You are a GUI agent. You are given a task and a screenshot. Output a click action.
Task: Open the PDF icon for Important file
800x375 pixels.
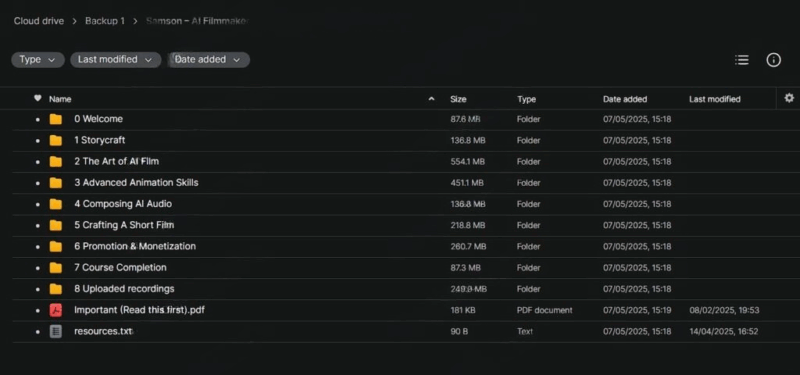(56, 310)
